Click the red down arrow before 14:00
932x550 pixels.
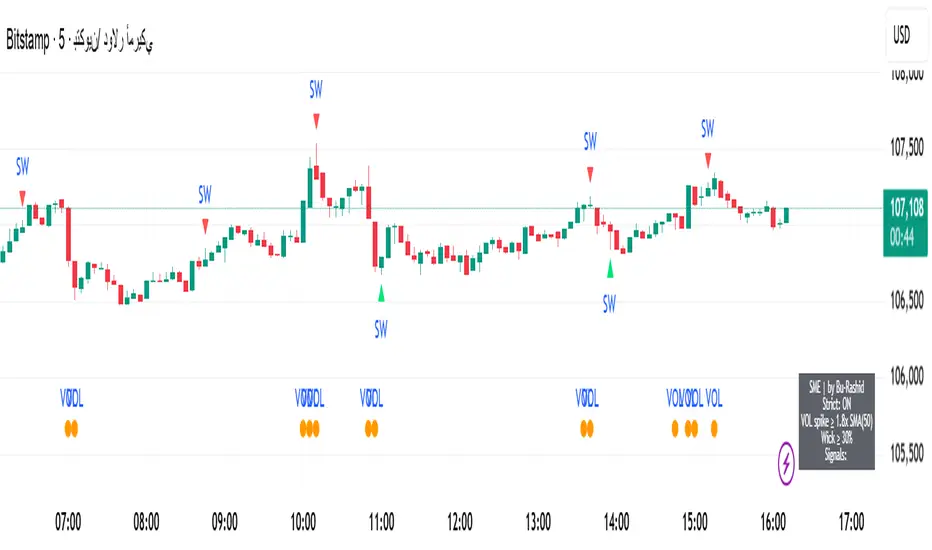pos(590,174)
